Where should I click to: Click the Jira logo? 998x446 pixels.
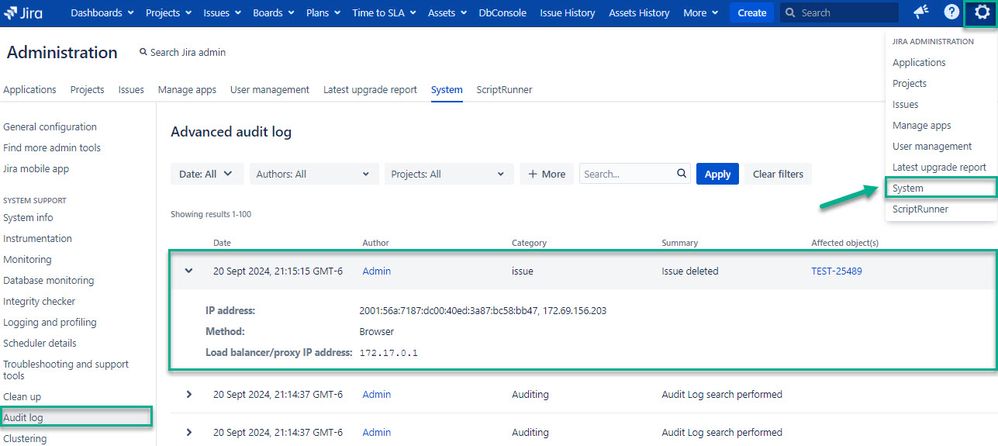coord(23,13)
